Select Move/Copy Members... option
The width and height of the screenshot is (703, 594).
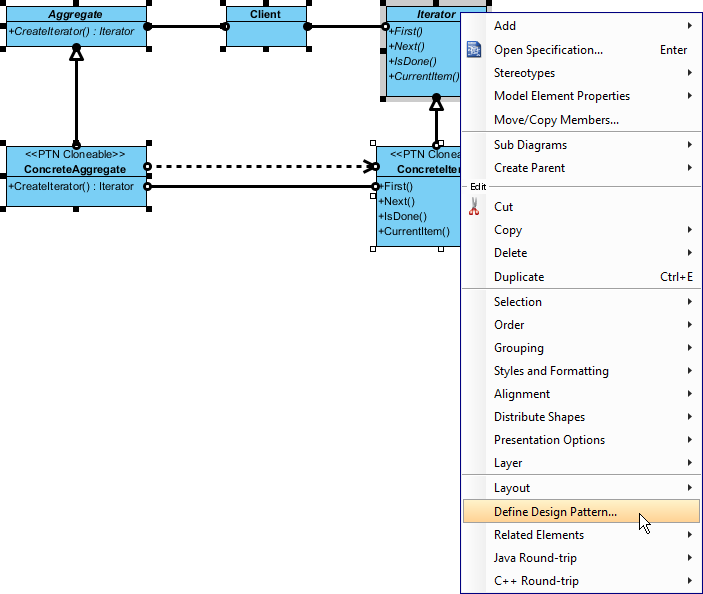click(581, 120)
